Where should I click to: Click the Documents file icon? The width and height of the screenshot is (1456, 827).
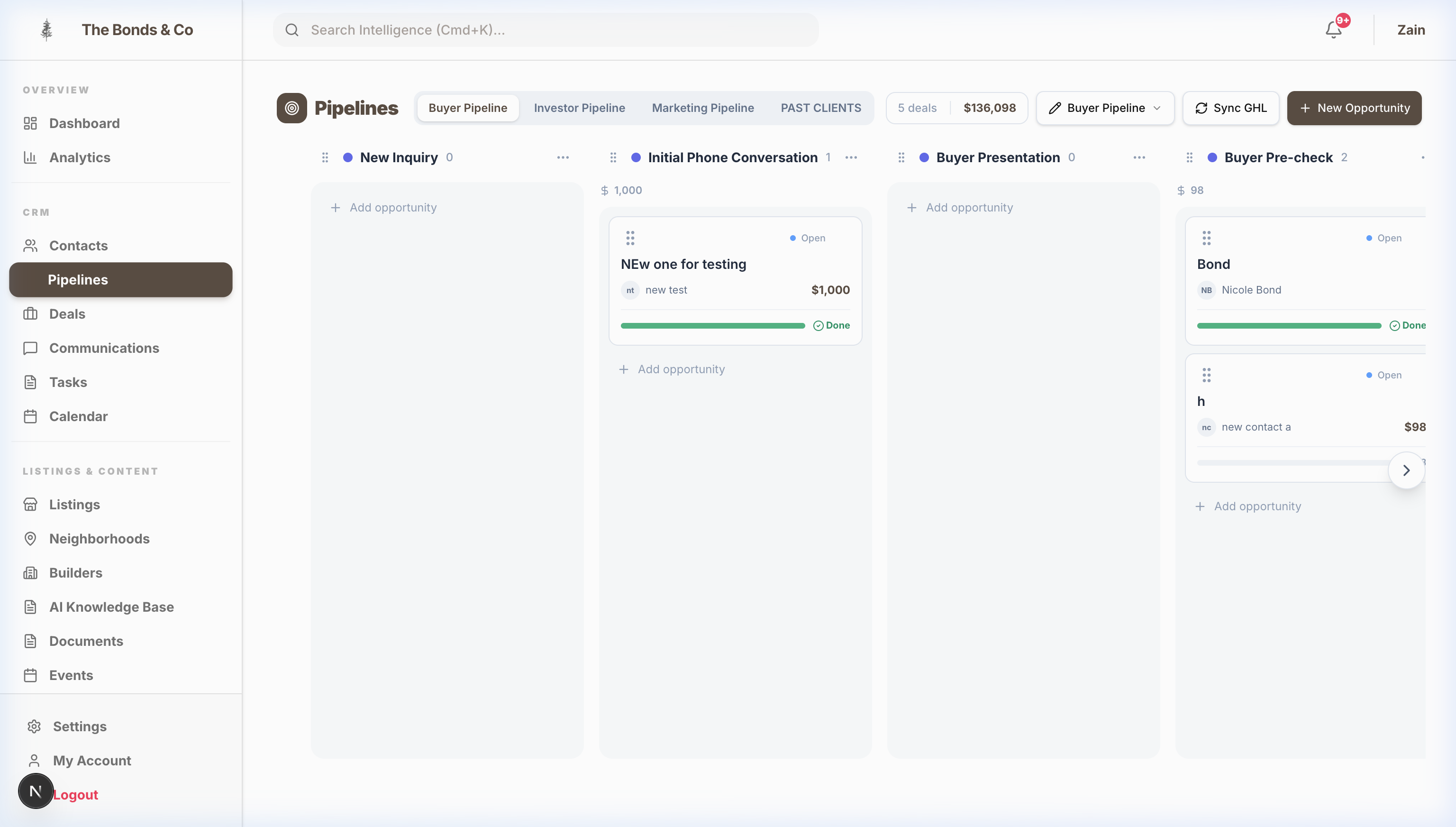tap(30, 640)
